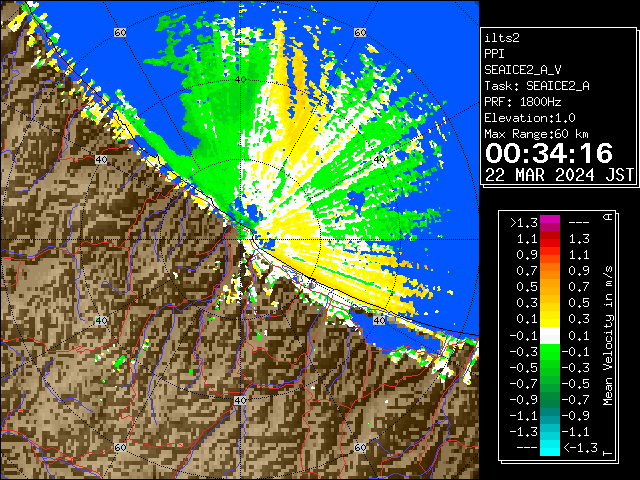Select the 'PRF: 1800Hz' entry
The width and height of the screenshot is (640, 480).
point(523,102)
